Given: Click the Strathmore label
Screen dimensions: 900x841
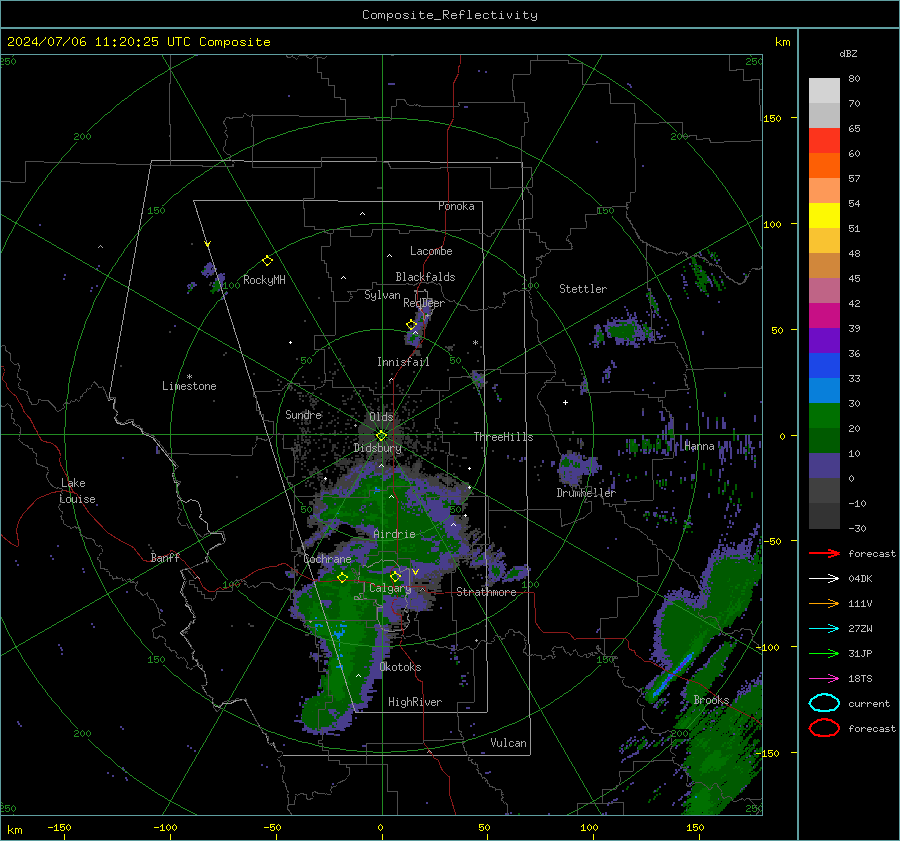Looking at the screenshot, I should point(487,592).
